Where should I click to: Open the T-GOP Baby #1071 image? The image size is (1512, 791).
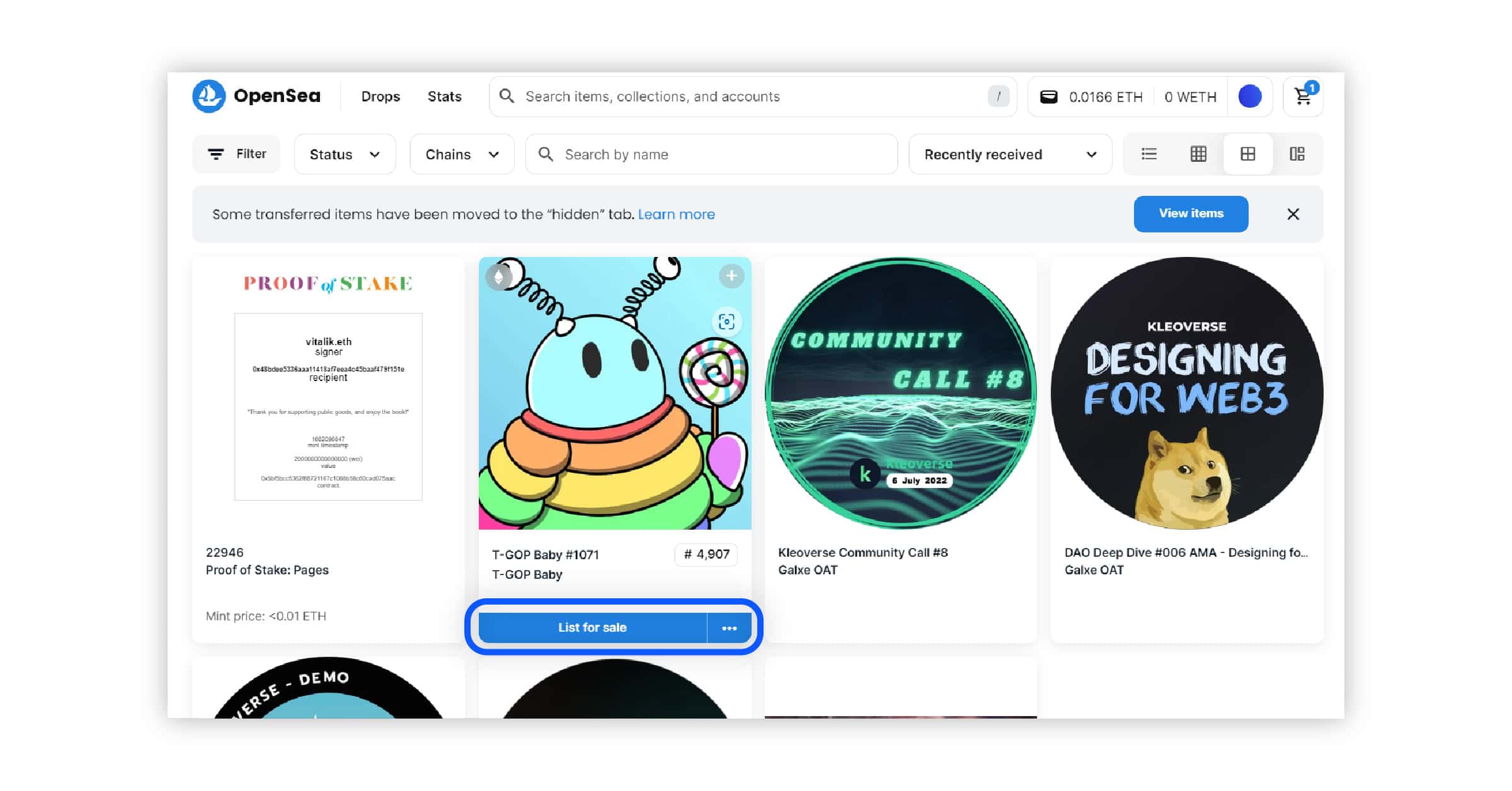tap(615, 393)
